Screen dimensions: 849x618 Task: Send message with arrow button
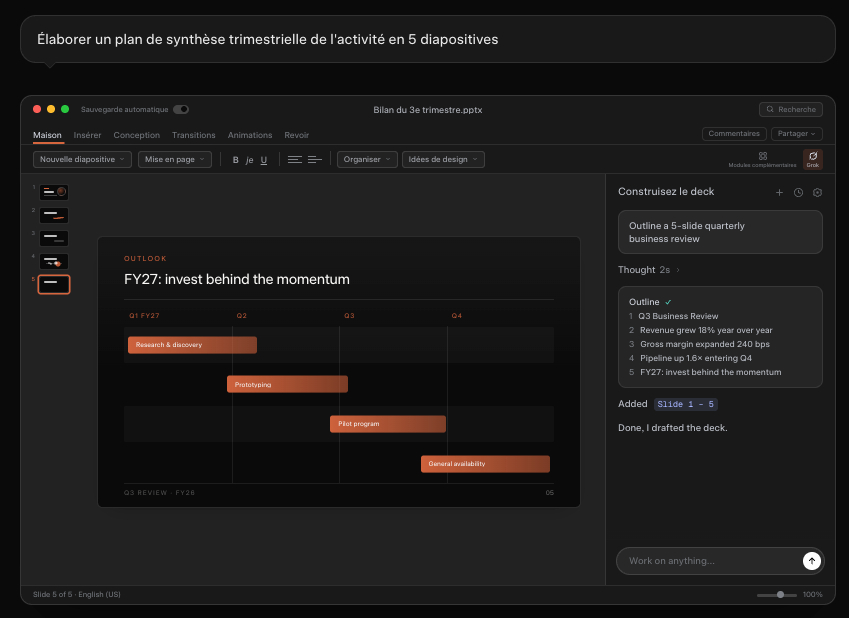pyautogui.click(x=812, y=561)
